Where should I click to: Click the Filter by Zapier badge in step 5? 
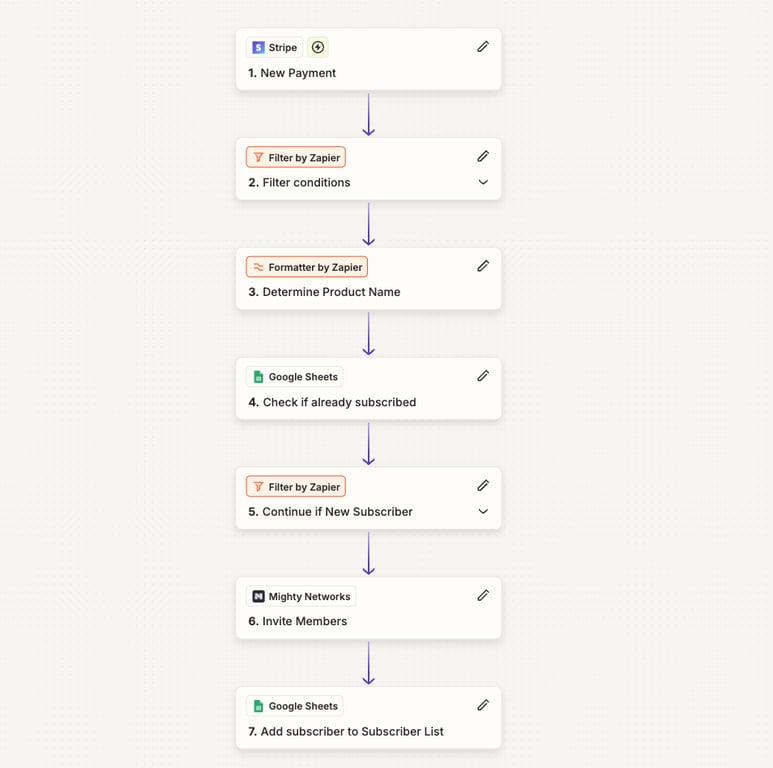click(x=296, y=487)
